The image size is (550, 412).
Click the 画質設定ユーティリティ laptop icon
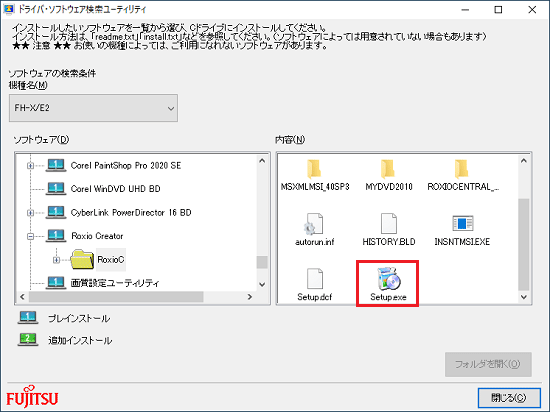coord(56,283)
